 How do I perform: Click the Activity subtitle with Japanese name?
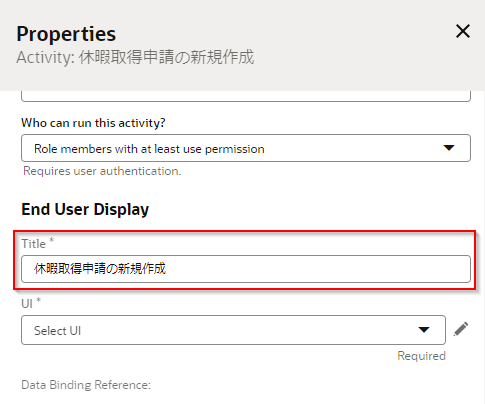tap(135, 57)
